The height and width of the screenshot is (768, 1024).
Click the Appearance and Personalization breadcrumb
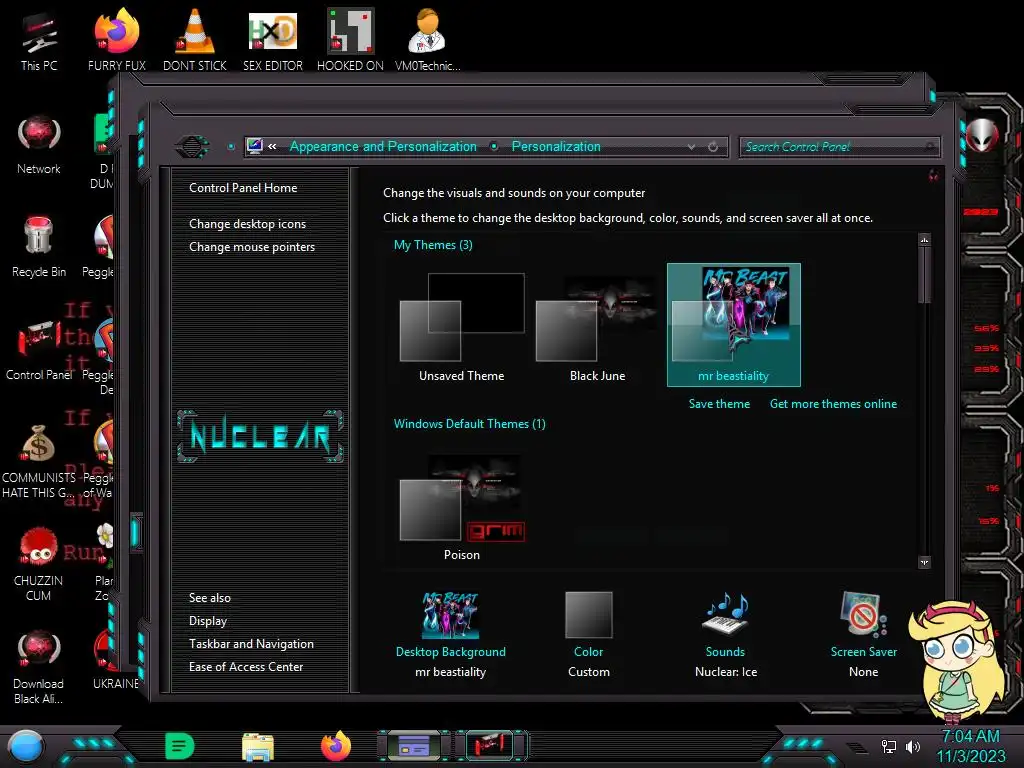(x=383, y=147)
